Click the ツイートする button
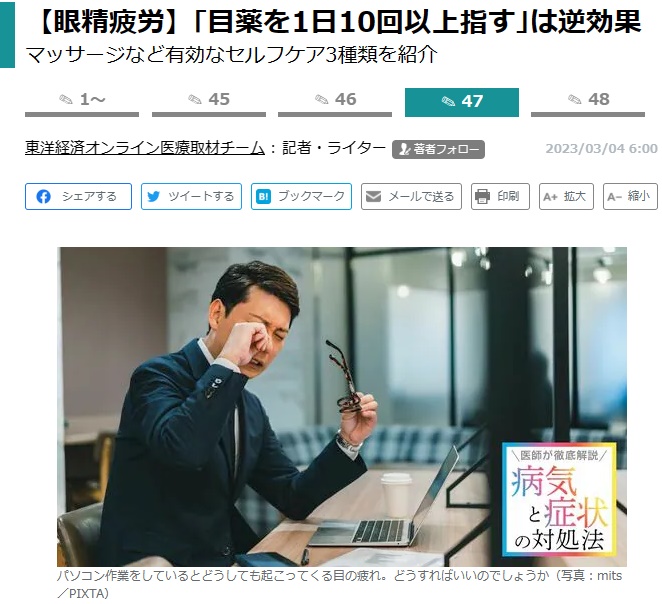The width and height of the screenshot is (662, 604). 191,196
